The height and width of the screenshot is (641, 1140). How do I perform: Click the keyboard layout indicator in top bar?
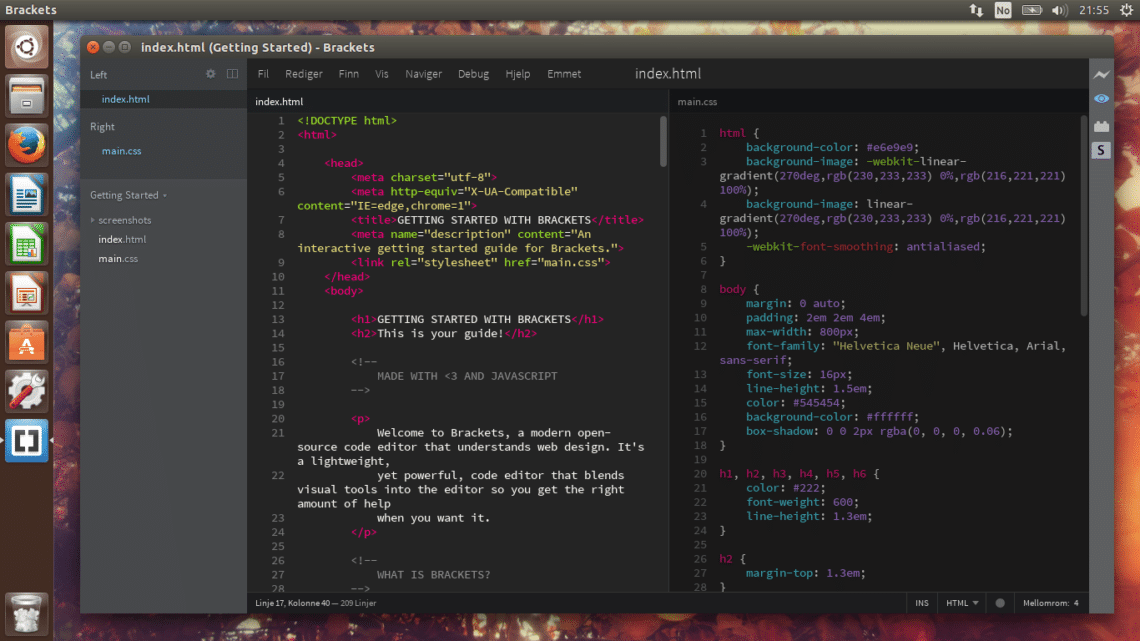click(1003, 10)
